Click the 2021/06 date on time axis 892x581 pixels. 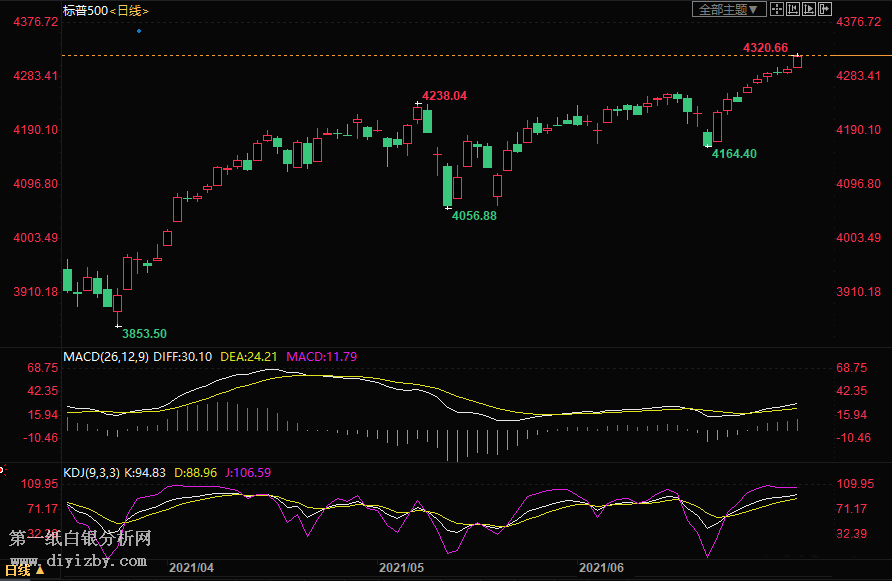602,567
